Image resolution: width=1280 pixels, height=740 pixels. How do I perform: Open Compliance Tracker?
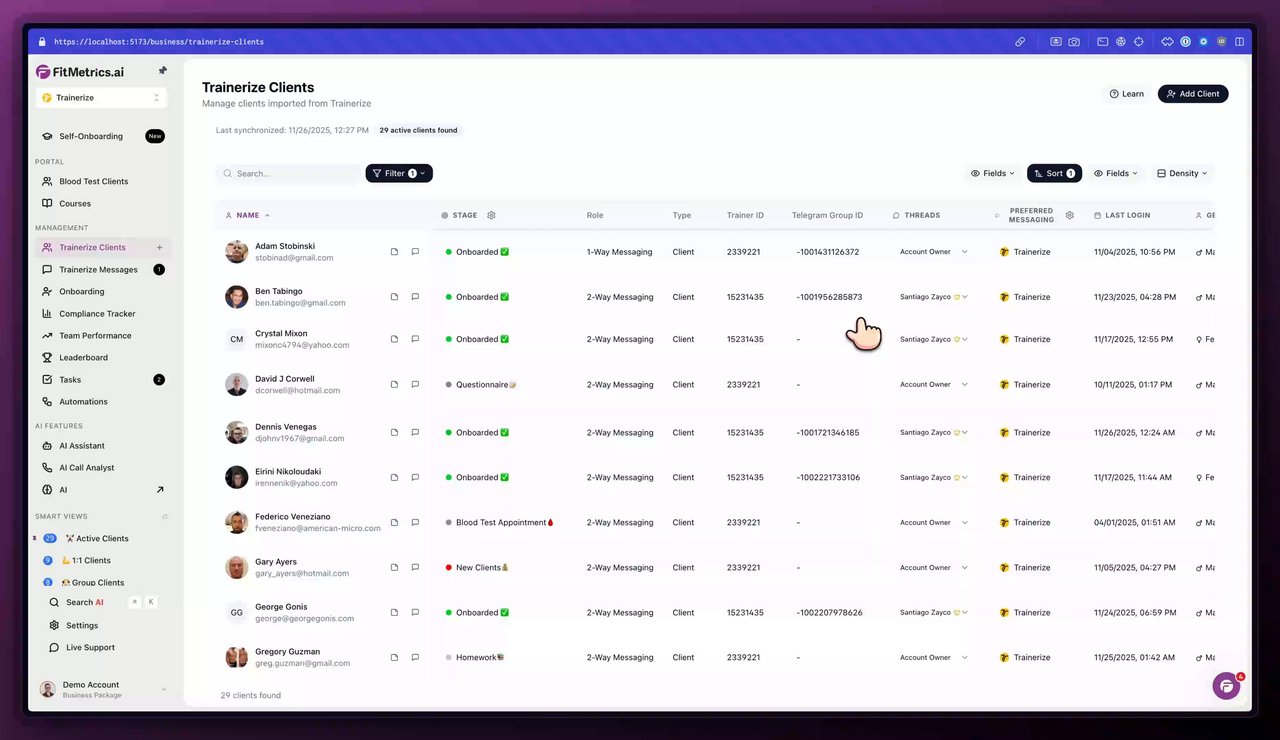97,313
